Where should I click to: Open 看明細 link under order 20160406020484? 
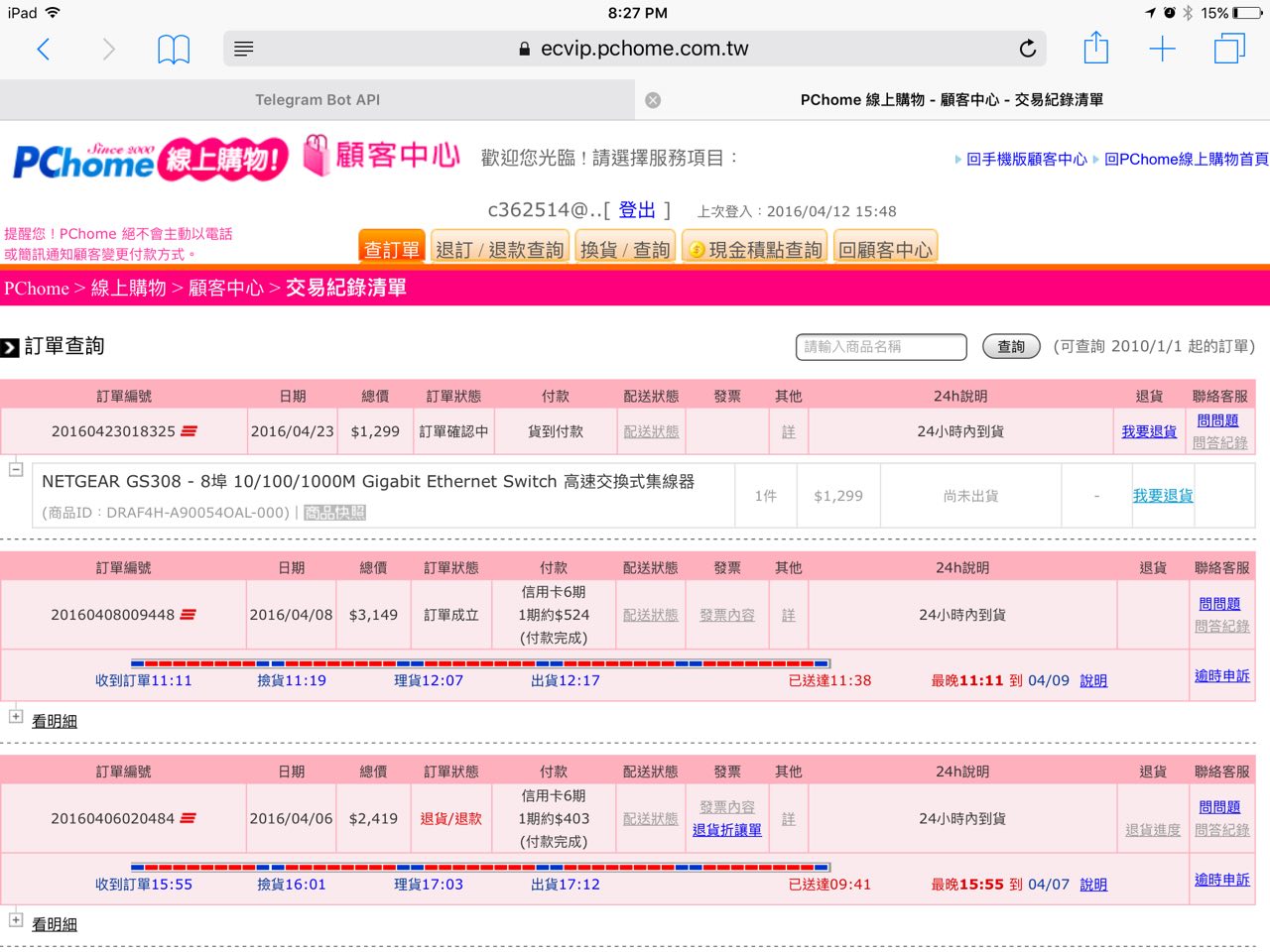(x=55, y=925)
